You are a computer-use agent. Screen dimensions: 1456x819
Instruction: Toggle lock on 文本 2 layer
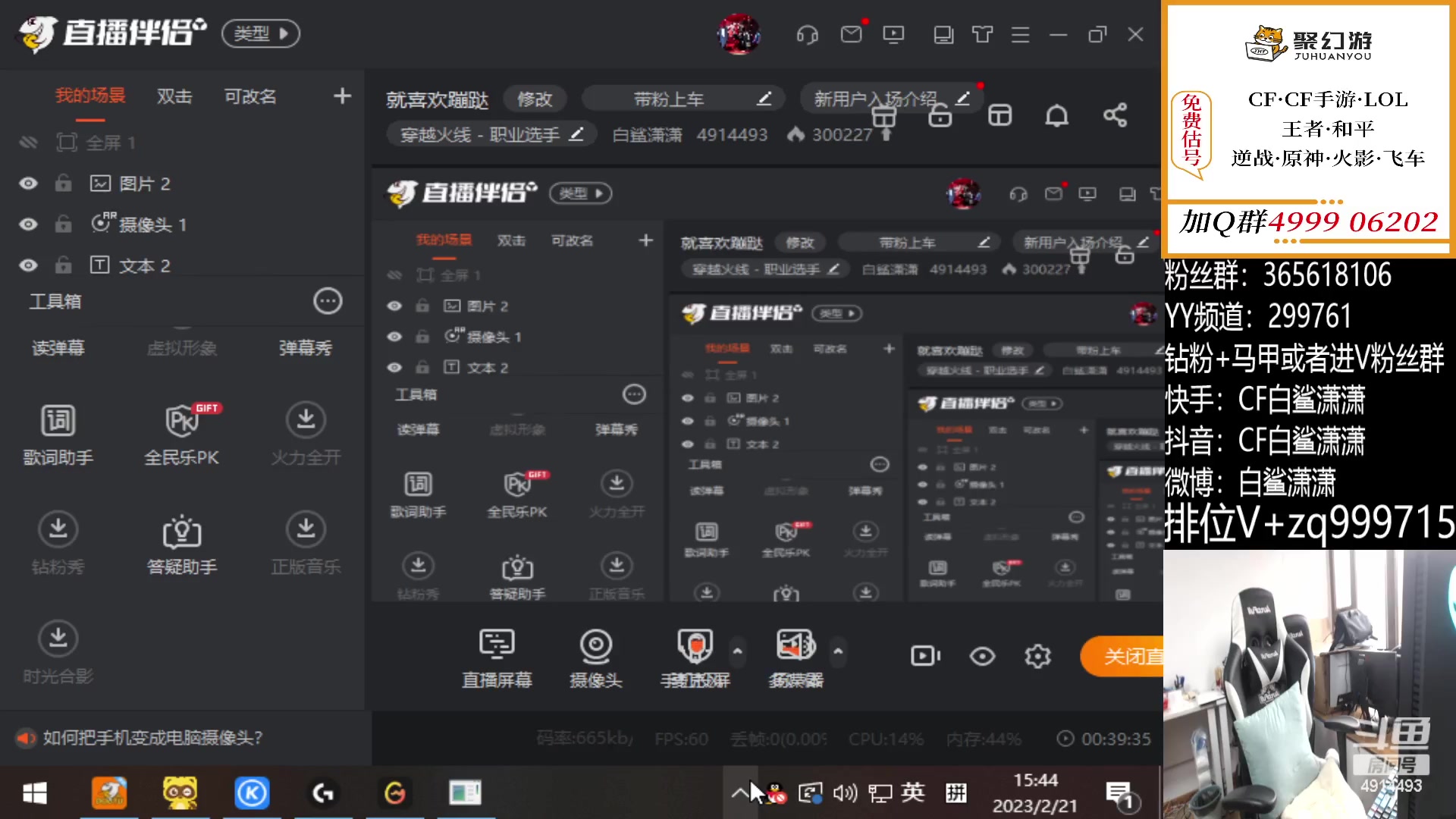pyautogui.click(x=64, y=265)
